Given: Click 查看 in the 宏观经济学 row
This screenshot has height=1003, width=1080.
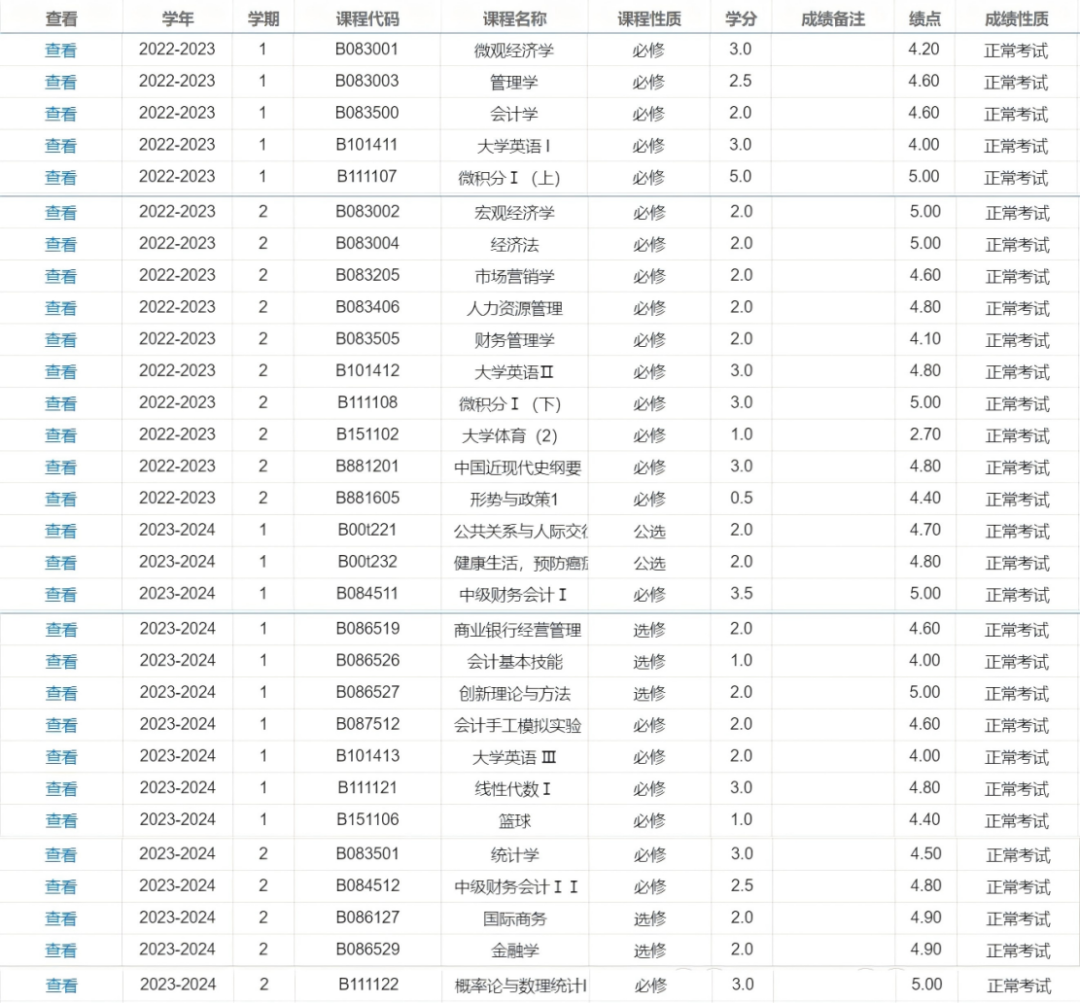Looking at the screenshot, I should click(61, 213).
